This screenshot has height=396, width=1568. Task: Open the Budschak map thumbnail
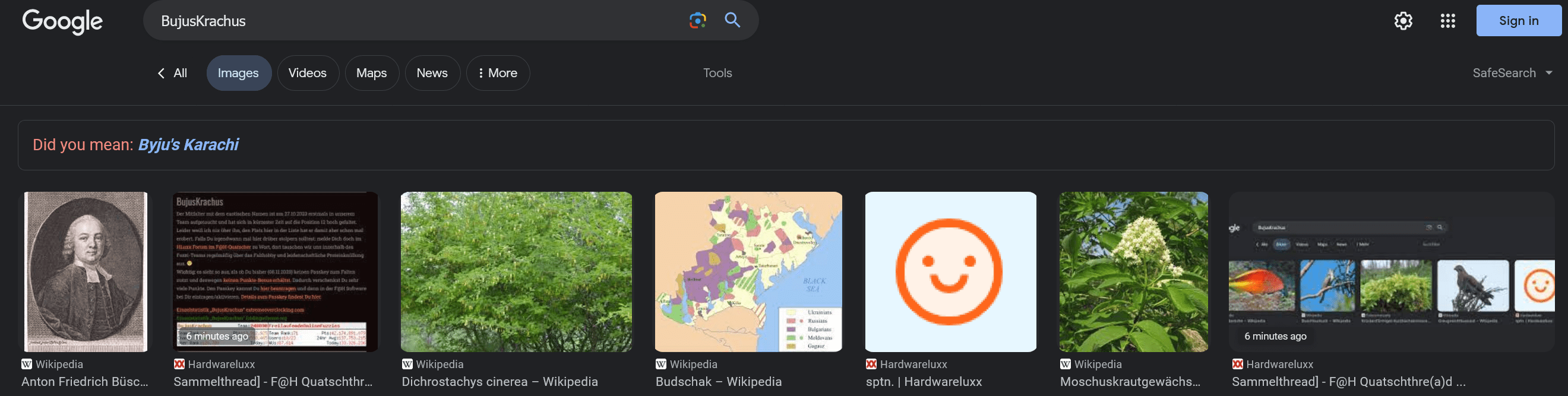pyautogui.click(x=749, y=272)
